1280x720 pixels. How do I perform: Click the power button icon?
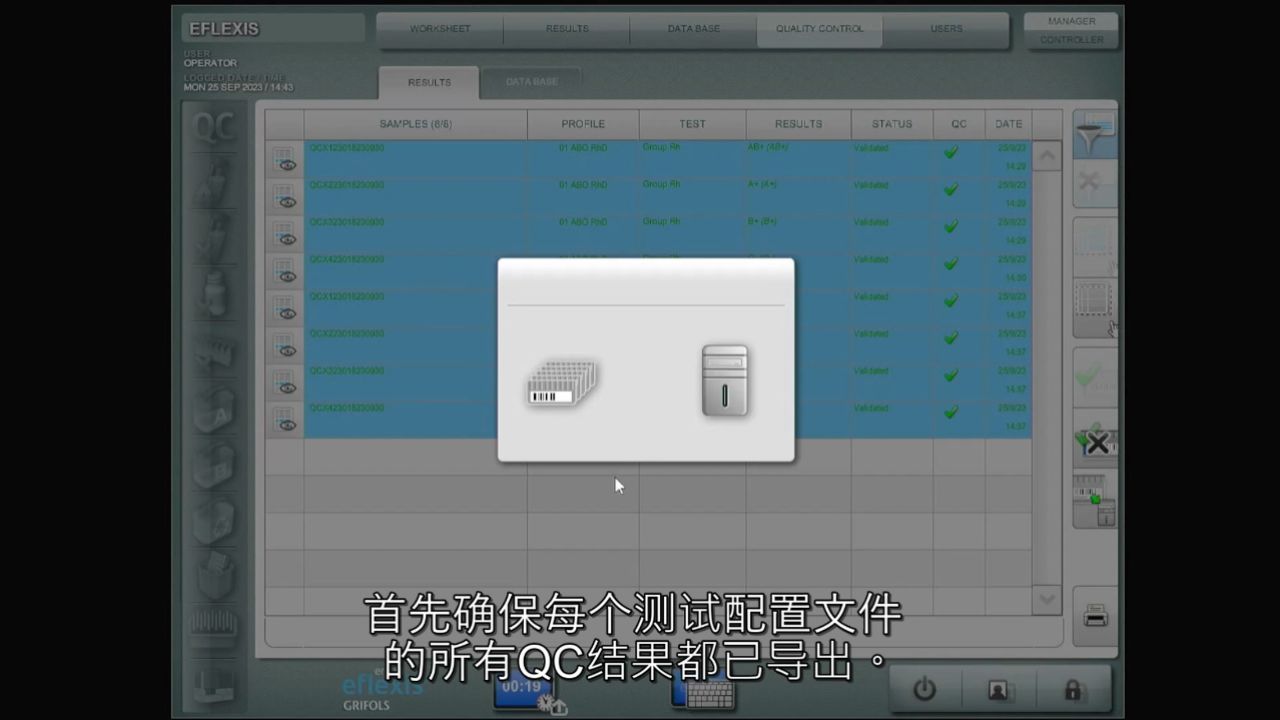[x=925, y=689]
